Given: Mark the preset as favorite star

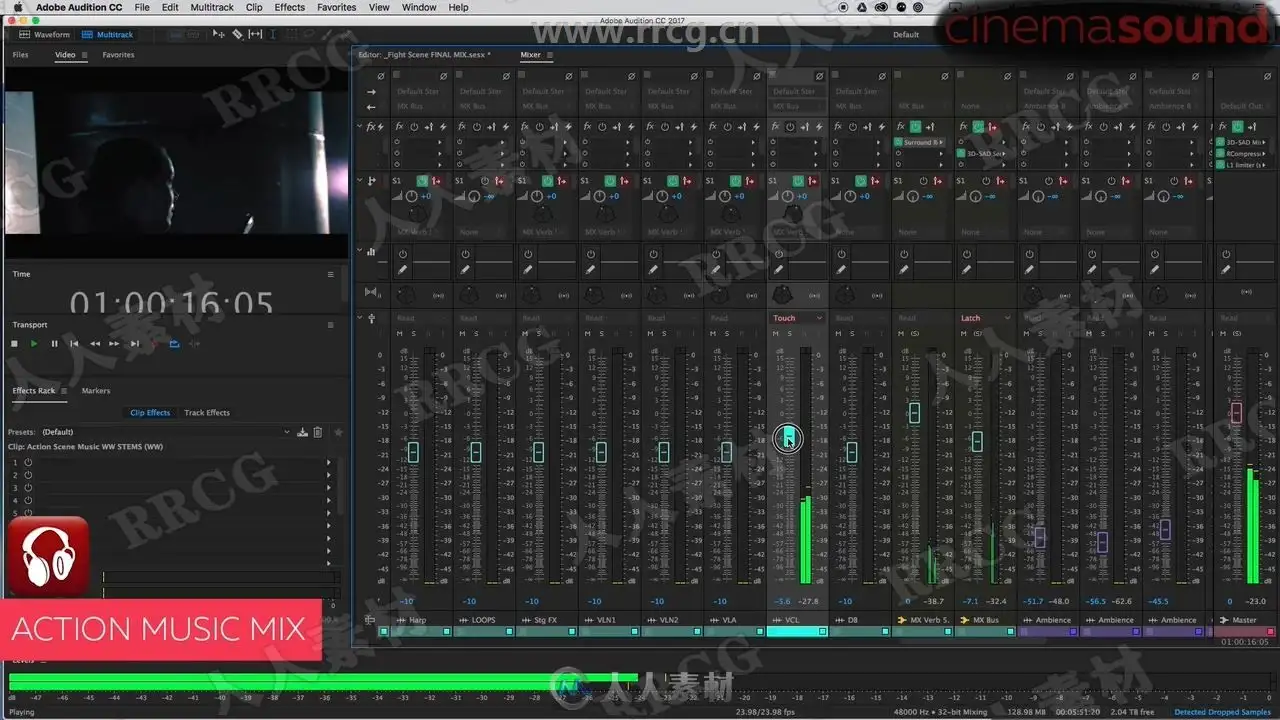Looking at the screenshot, I should tap(338, 432).
